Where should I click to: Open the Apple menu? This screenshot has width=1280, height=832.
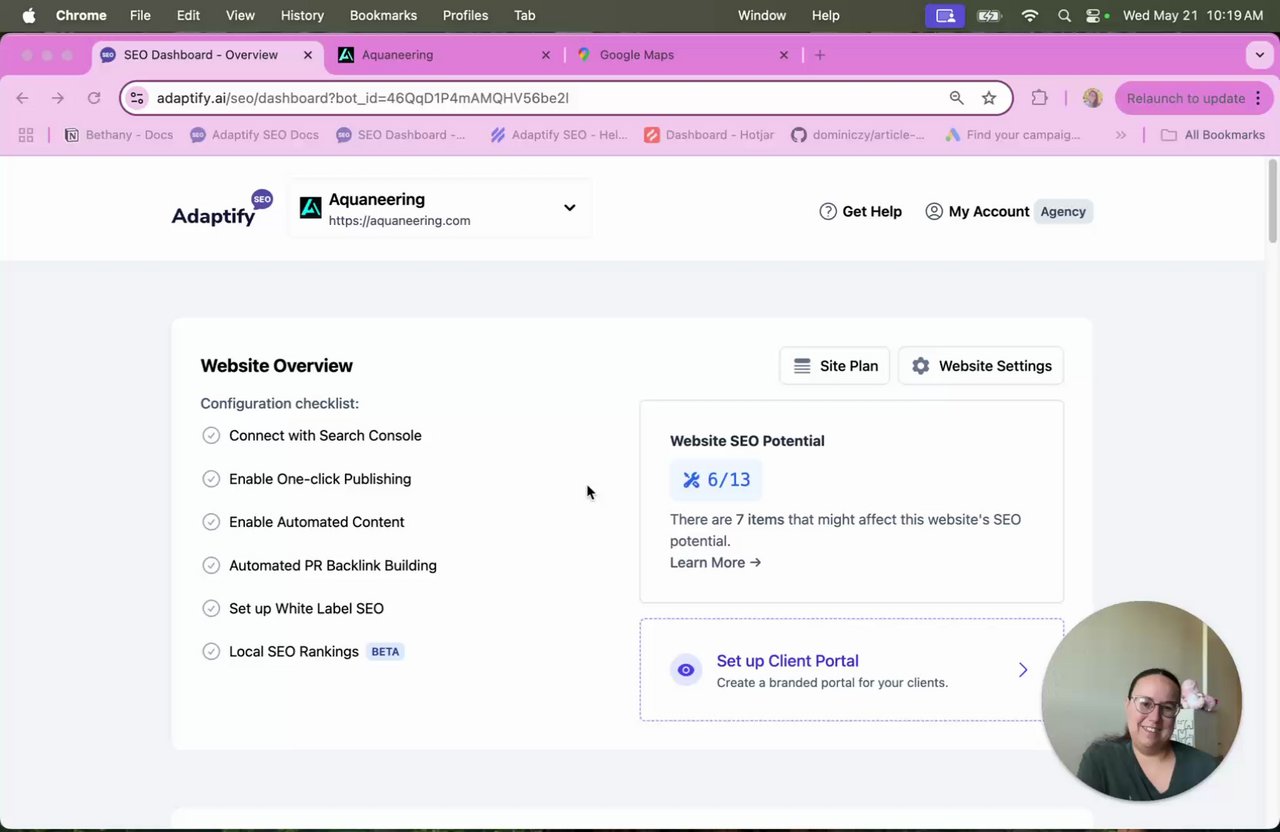tap(28, 15)
